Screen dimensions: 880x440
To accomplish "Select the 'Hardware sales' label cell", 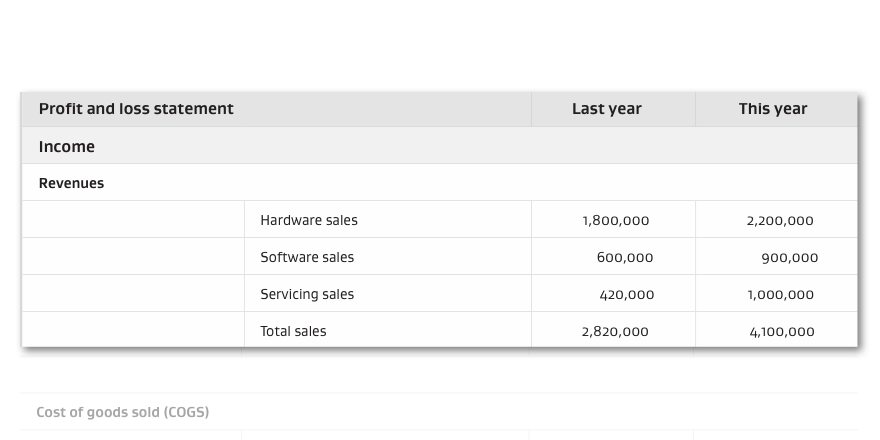I will 309,220.
